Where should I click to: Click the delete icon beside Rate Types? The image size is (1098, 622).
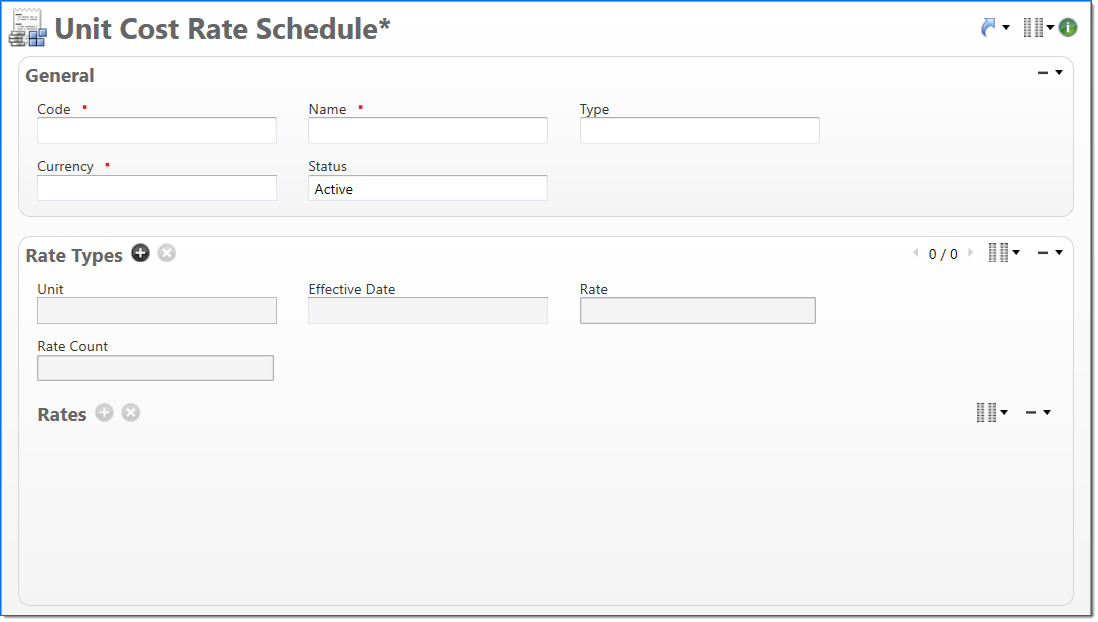(x=167, y=254)
